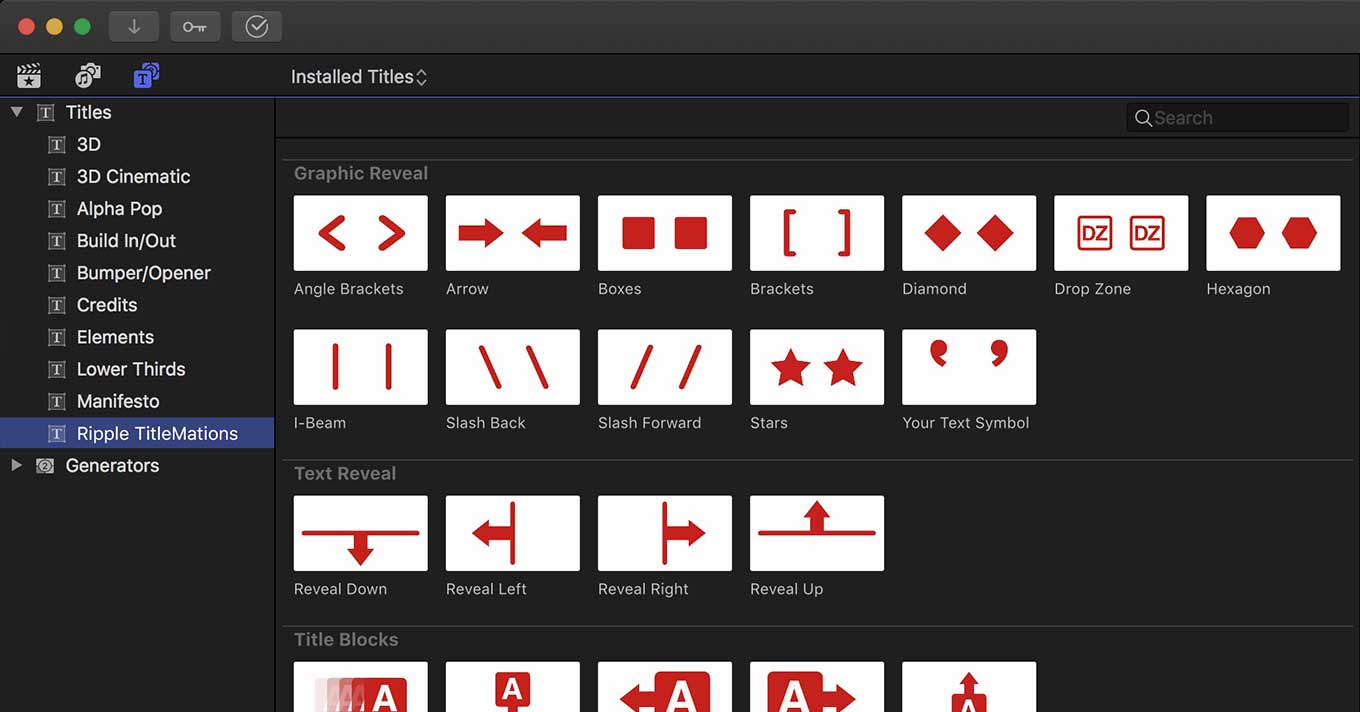
Task: Select the Lower Thirds category
Action: (x=131, y=369)
